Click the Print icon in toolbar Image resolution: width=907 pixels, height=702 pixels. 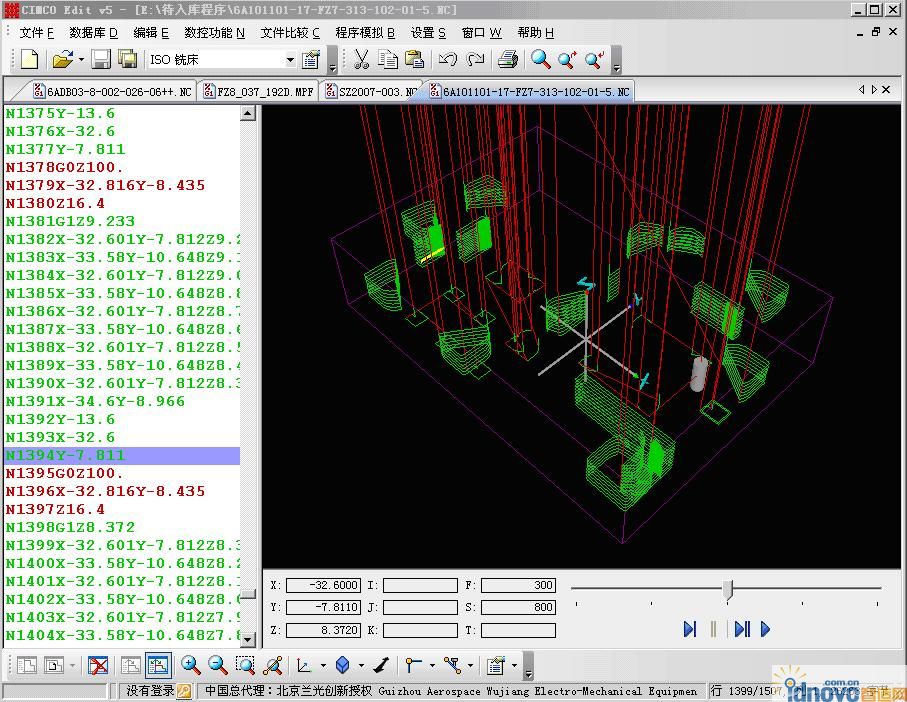click(x=508, y=60)
